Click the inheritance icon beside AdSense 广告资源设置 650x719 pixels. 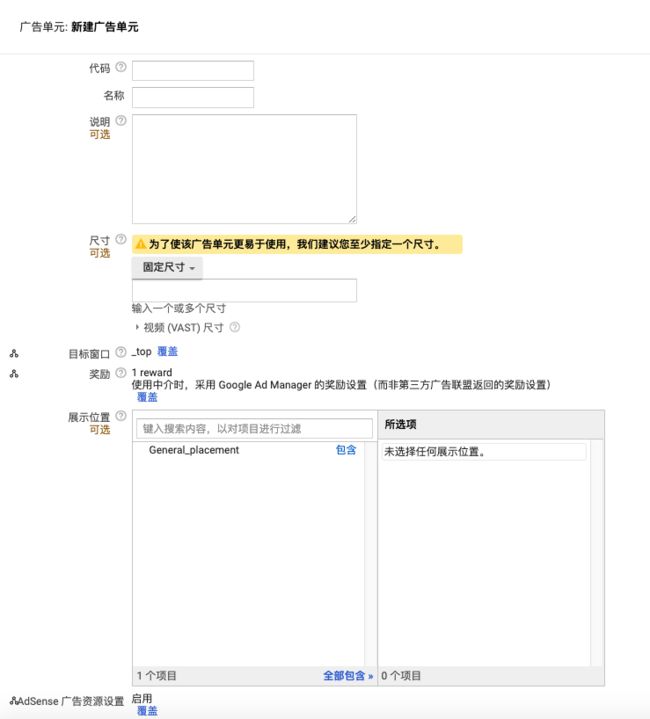coord(14,701)
